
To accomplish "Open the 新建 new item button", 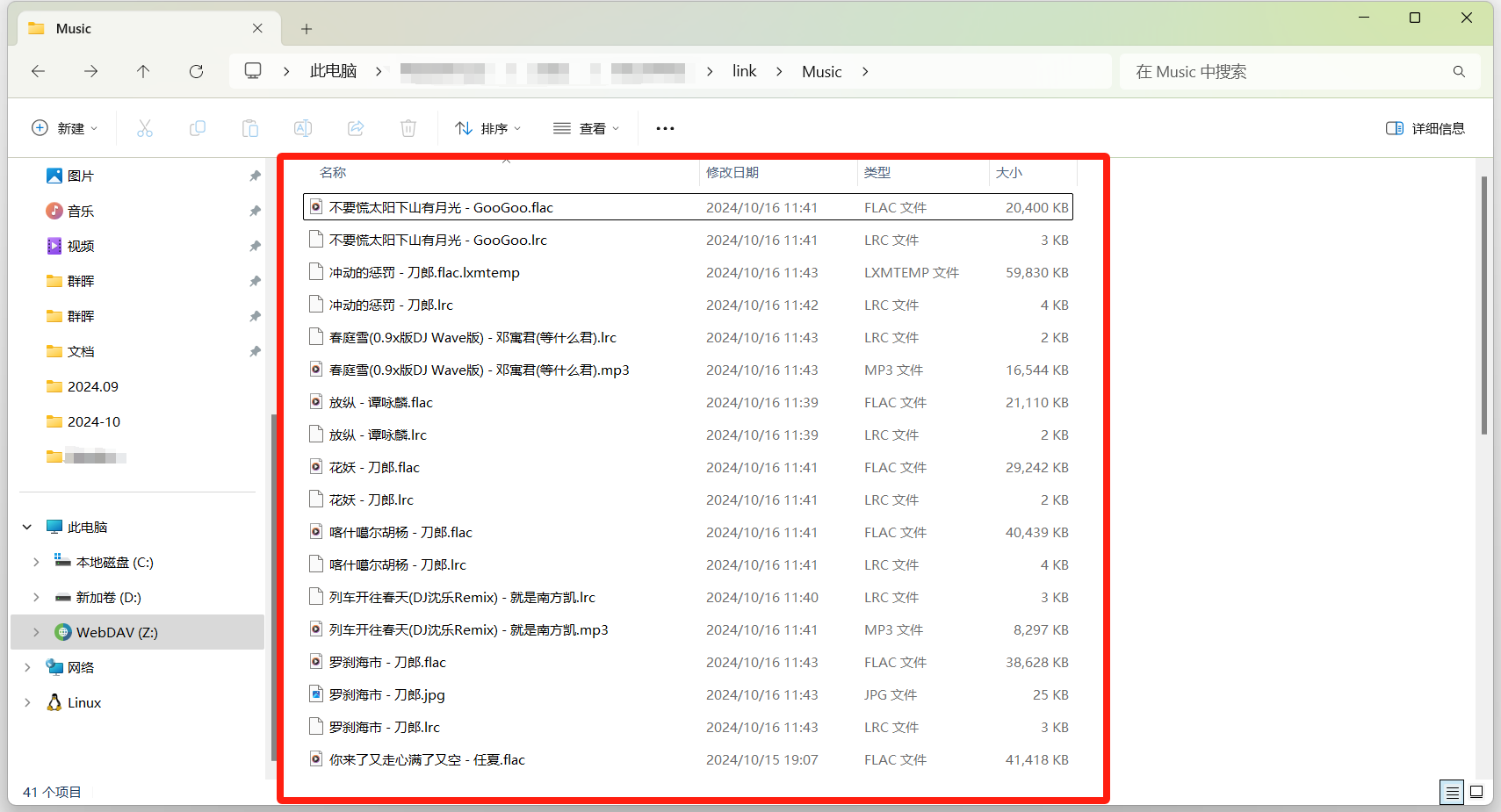I will (65, 128).
